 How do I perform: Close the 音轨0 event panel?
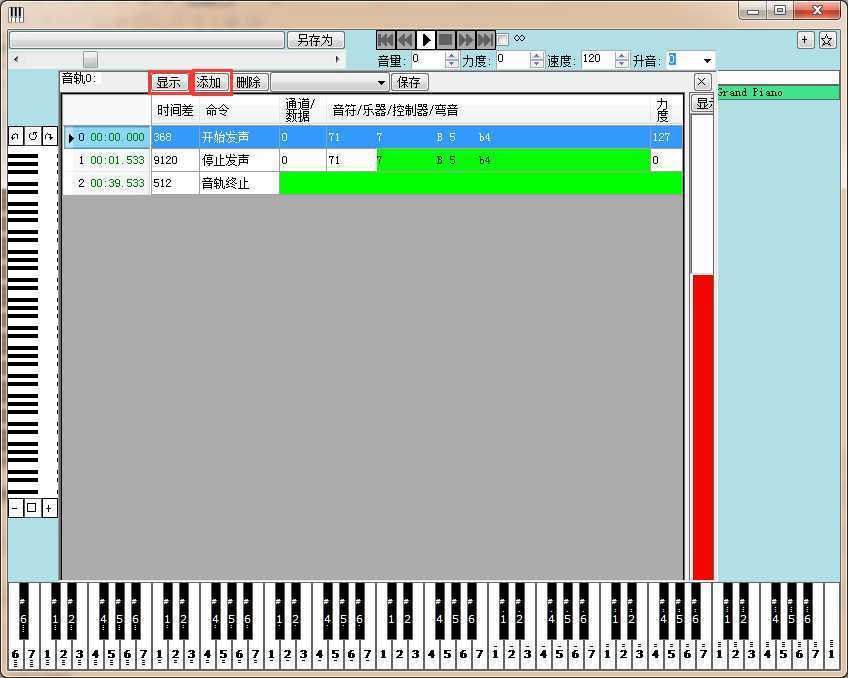(701, 82)
